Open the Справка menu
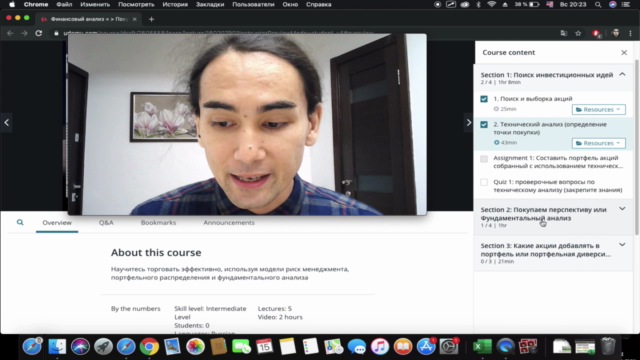The width and height of the screenshot is (640, 360). 319,4
